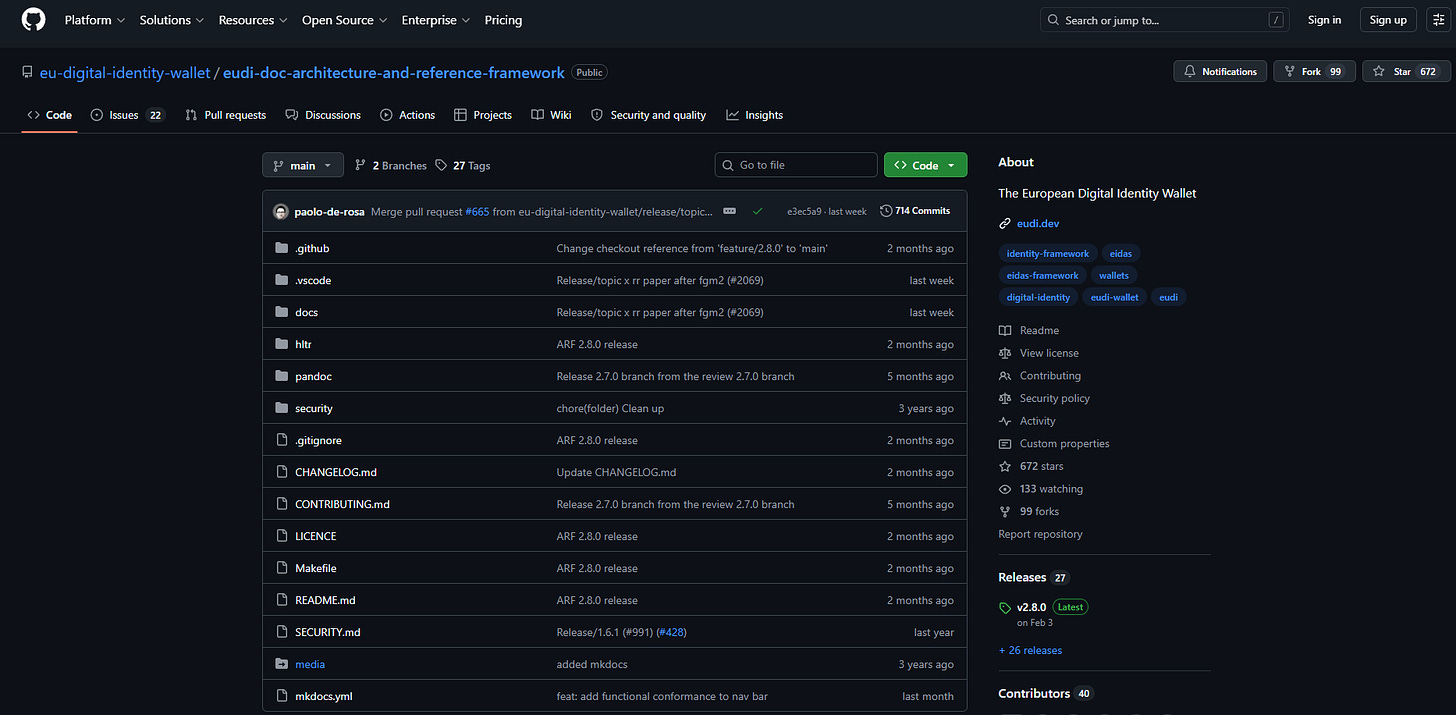Open the Actions tab
The width and height of the screenshot is (1456, 715).
[407, 115]
